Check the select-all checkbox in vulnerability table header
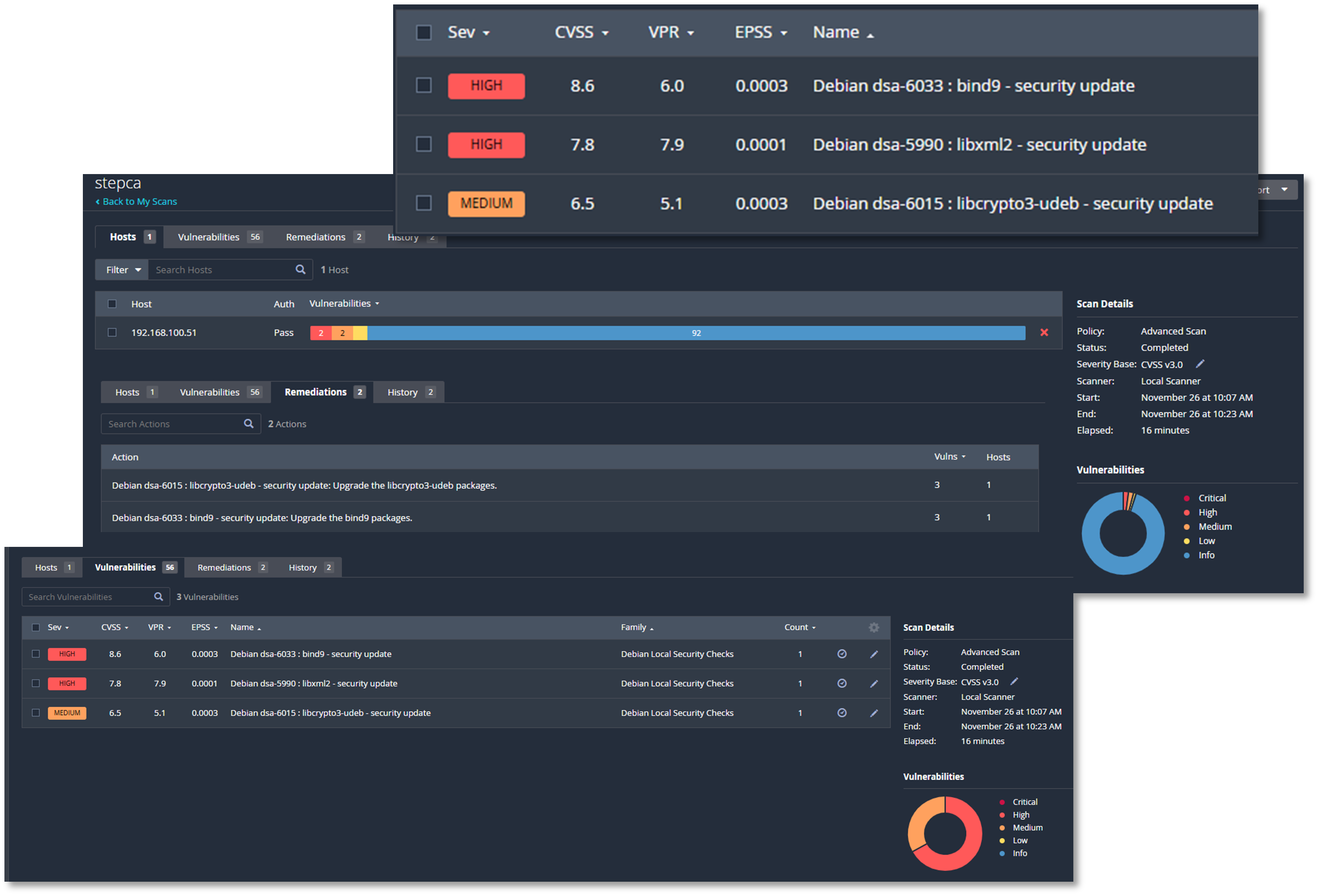 [x=35, y=627]
